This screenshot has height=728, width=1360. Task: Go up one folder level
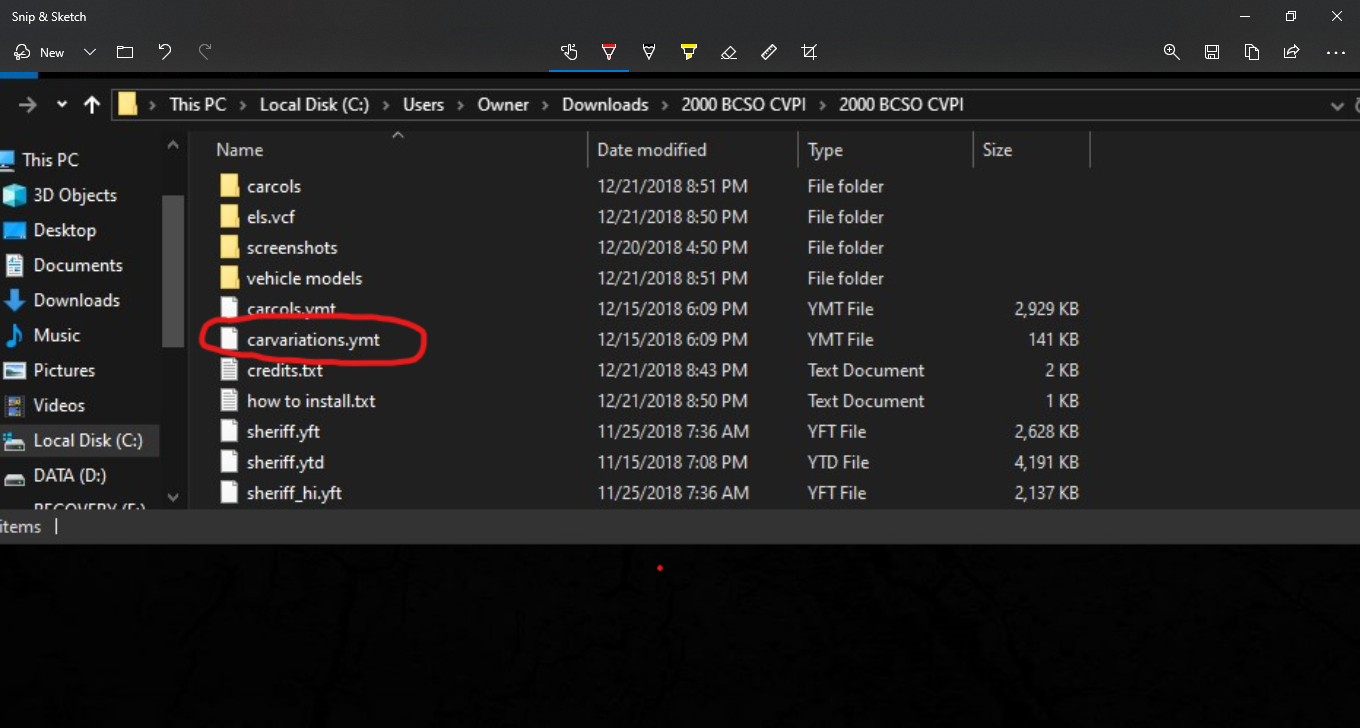pos(92,104)
